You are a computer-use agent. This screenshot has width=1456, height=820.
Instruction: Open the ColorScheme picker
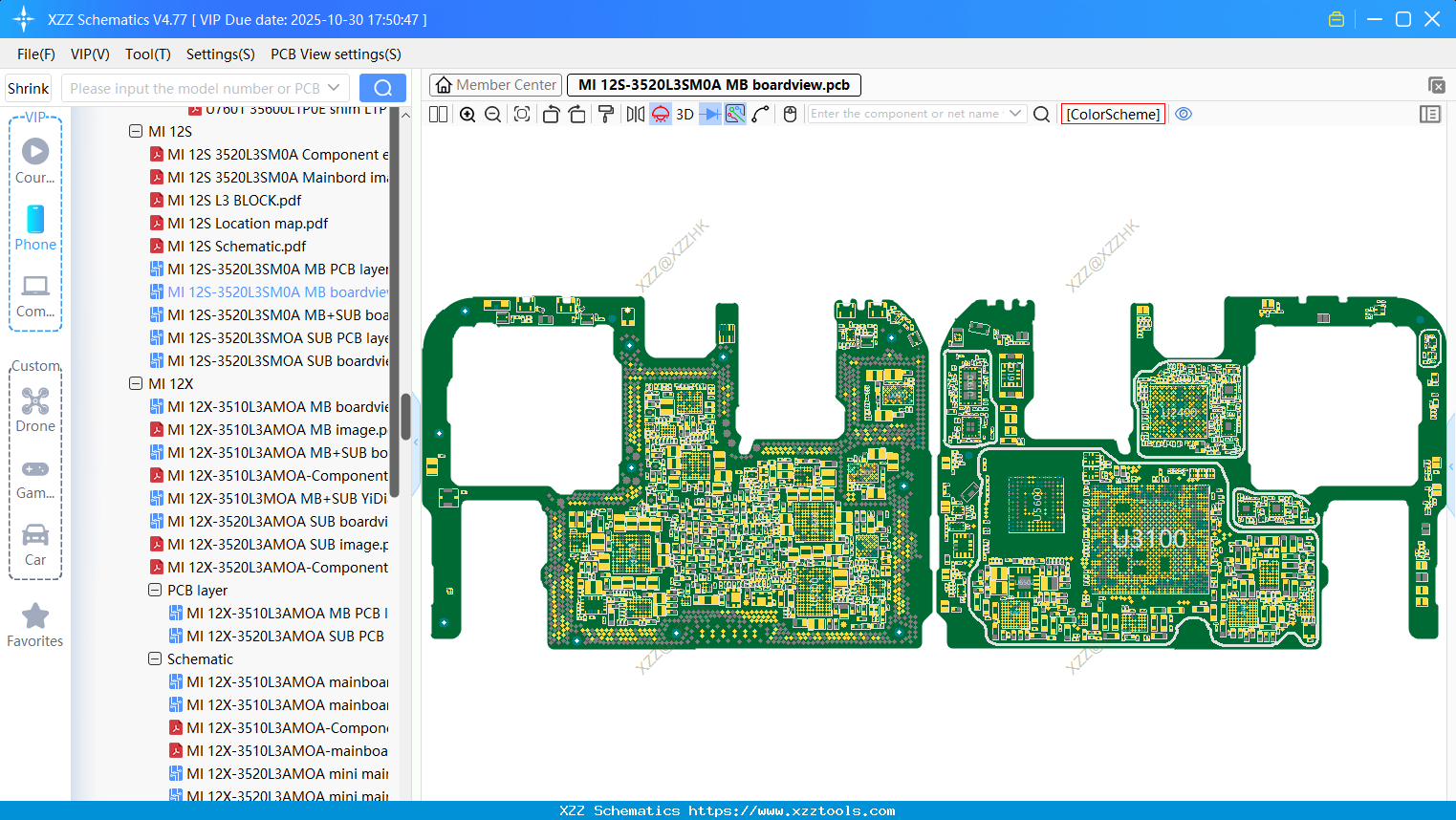1112,114
